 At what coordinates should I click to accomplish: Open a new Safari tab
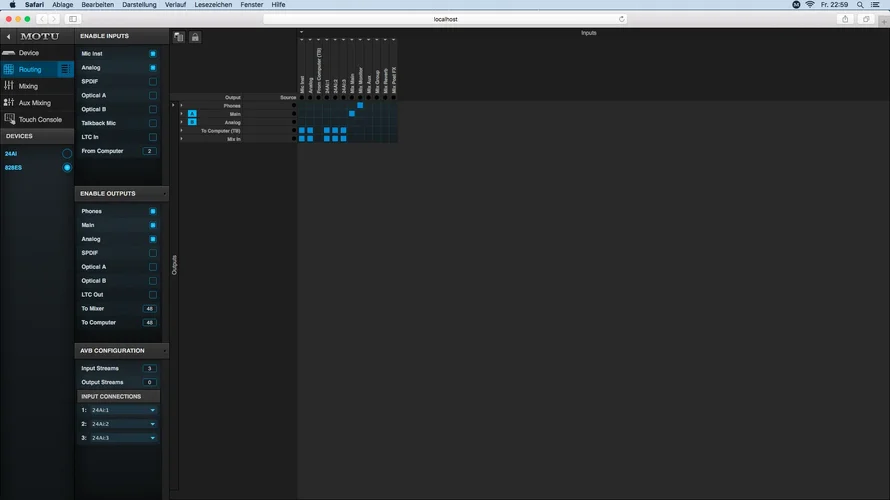[x=884, y=22]
